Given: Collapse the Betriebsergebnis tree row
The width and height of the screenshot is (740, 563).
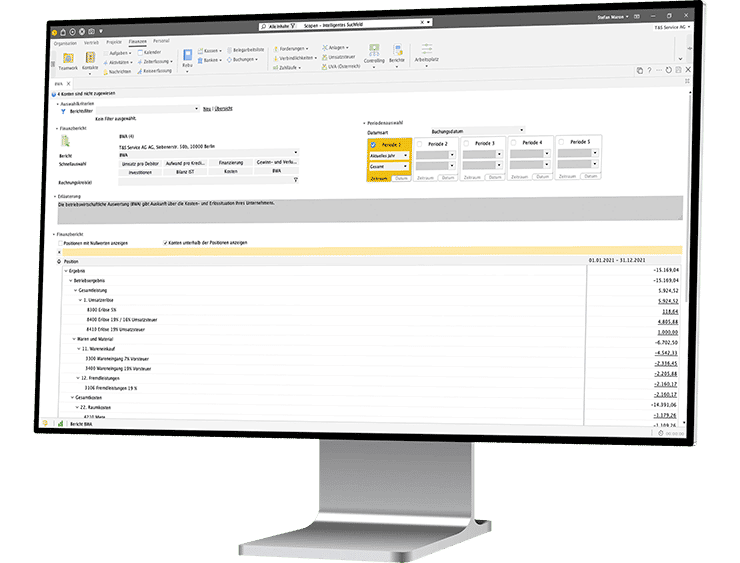Looking at the screenshot, I should [x=71, y=281].
